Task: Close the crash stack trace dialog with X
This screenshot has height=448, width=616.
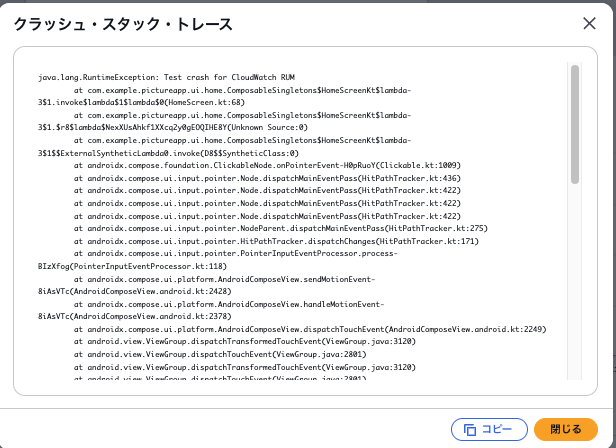Action: 589,24
